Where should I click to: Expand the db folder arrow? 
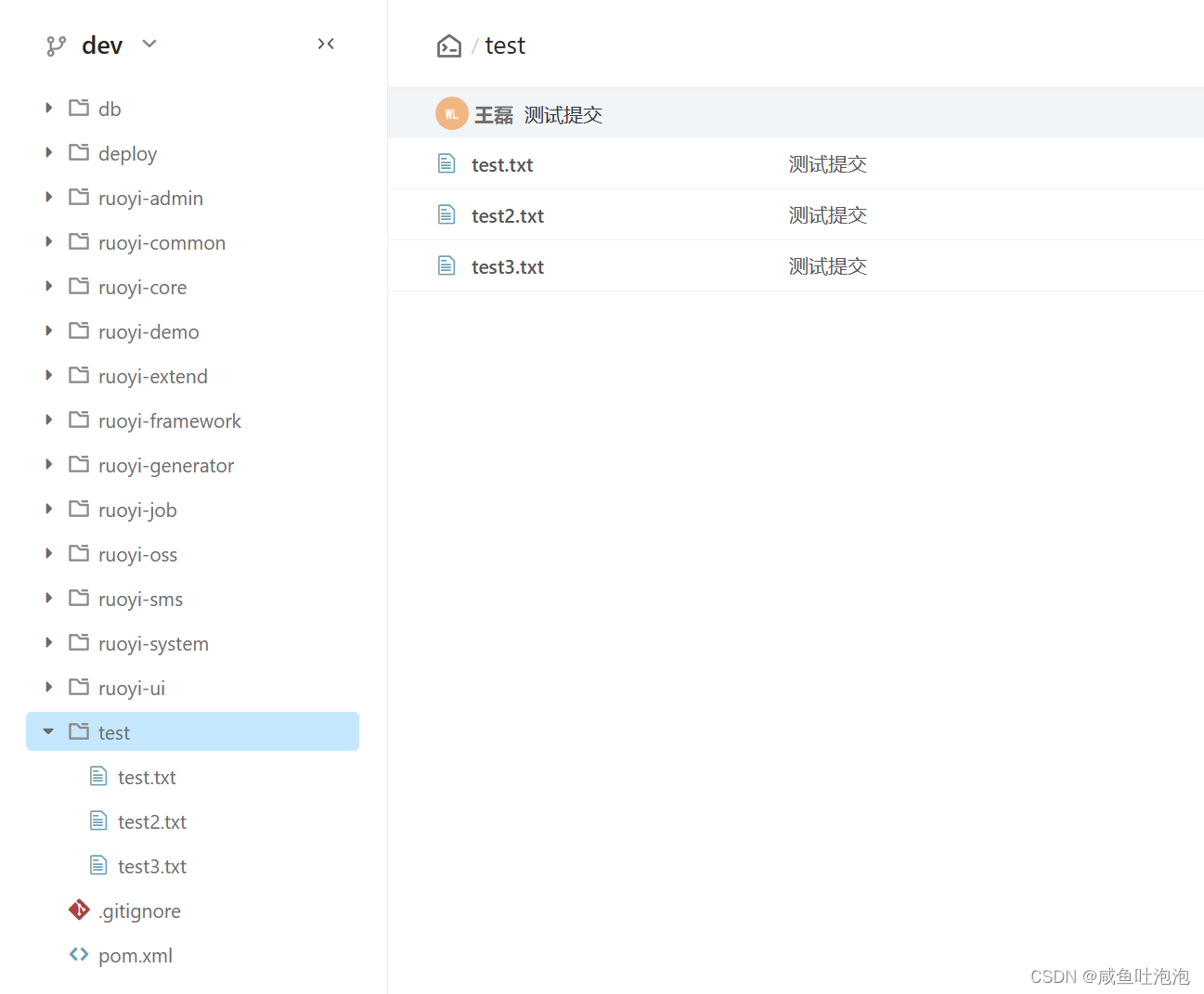[x=49, y=109]
